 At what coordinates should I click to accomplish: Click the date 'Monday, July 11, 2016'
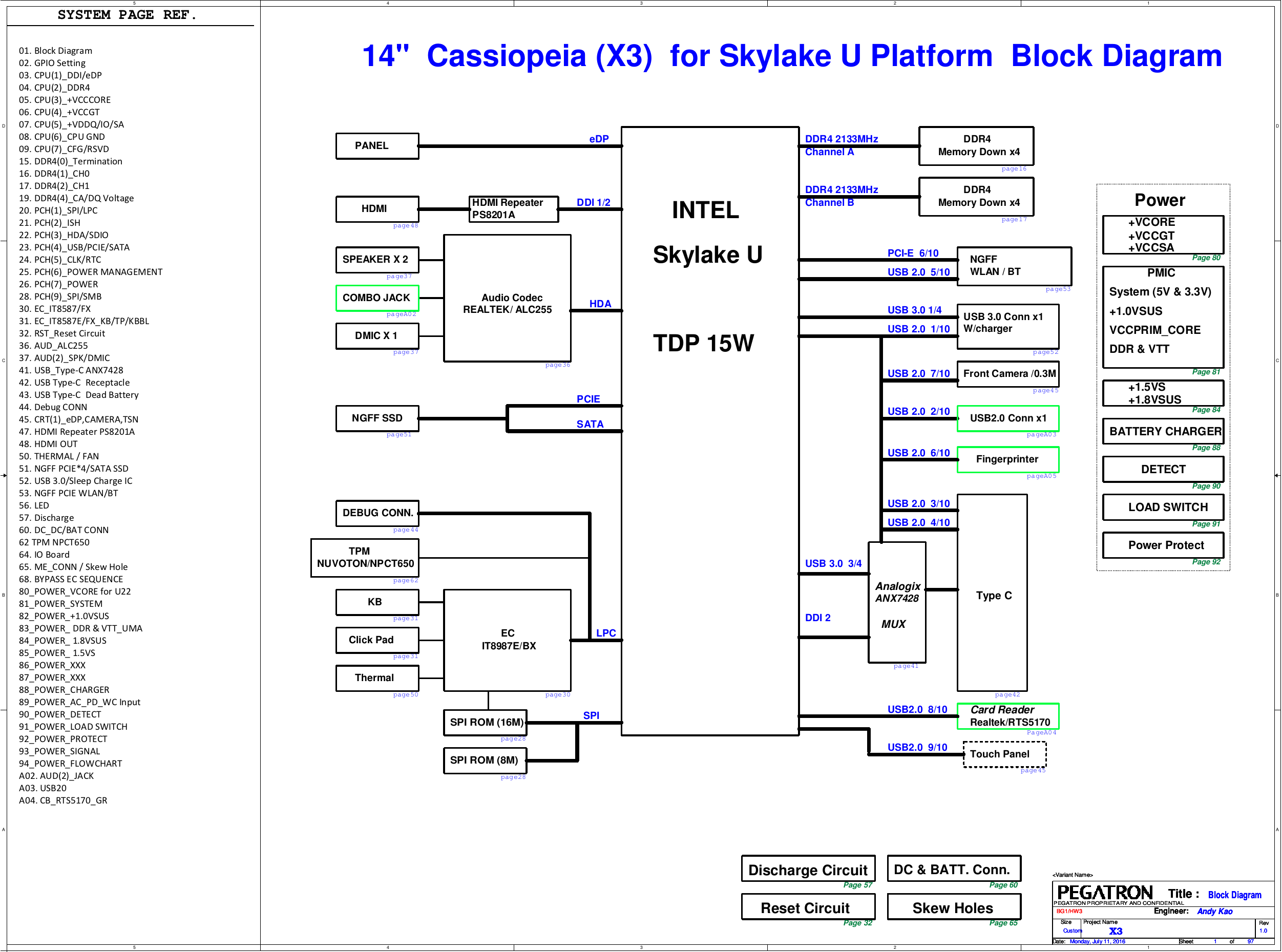tap(1097, 942)
